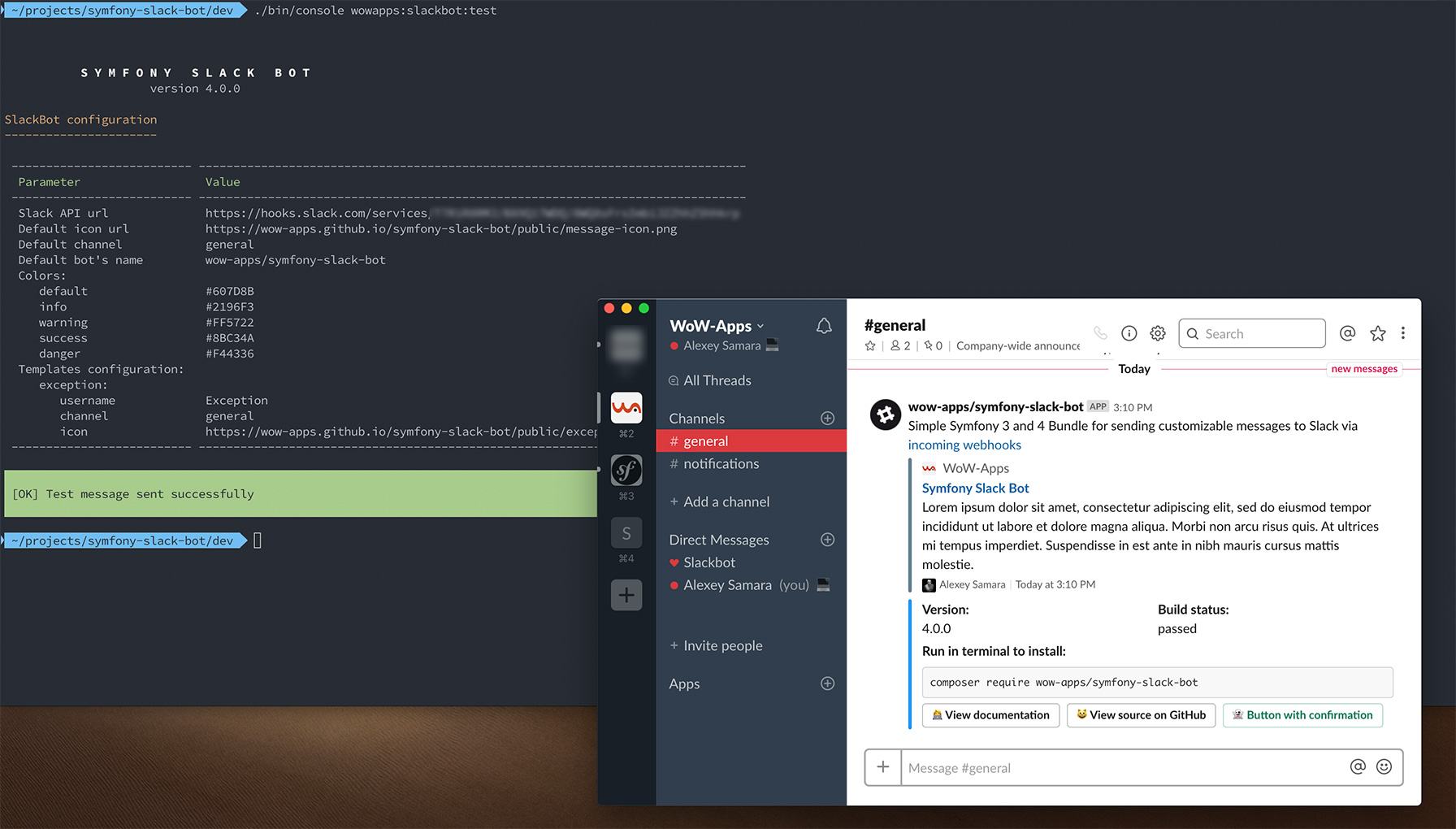Click Alexey Samara author in attachment footer
The width and height of the screenshot is (1456, 829).
tap(972, 584)
